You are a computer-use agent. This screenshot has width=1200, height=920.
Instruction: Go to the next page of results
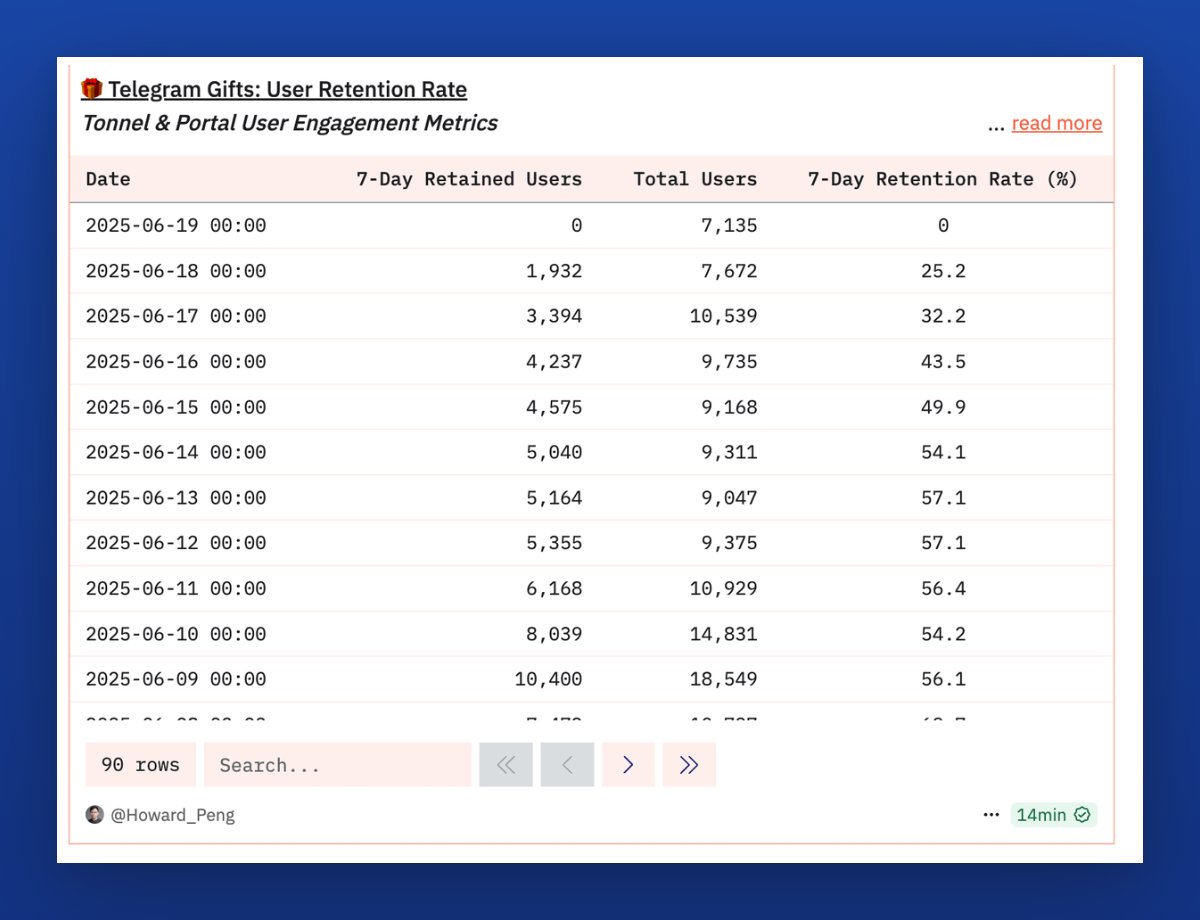[x=628, y=765]
